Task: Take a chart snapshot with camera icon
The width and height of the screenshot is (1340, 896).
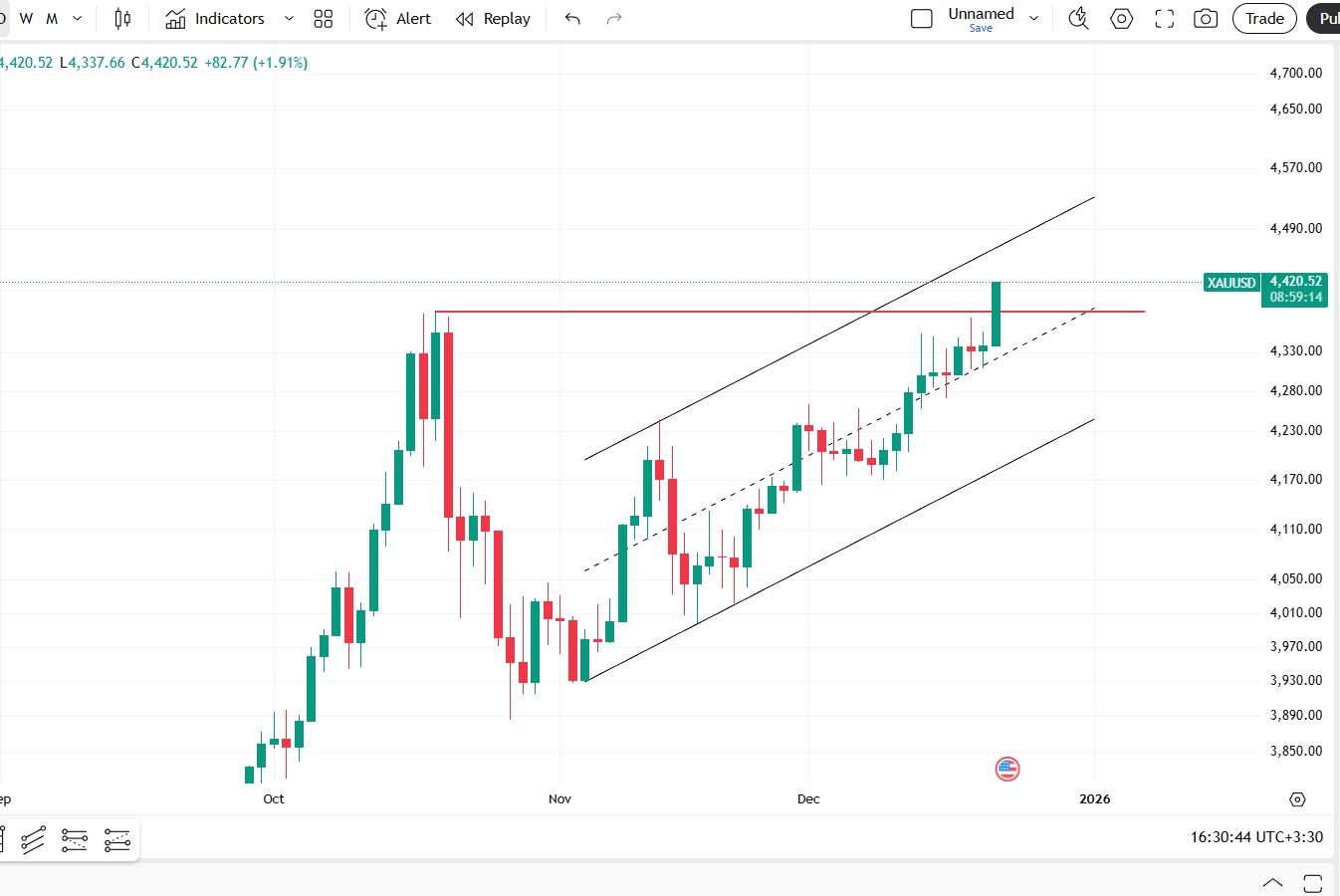Action: click(1206, 19)
